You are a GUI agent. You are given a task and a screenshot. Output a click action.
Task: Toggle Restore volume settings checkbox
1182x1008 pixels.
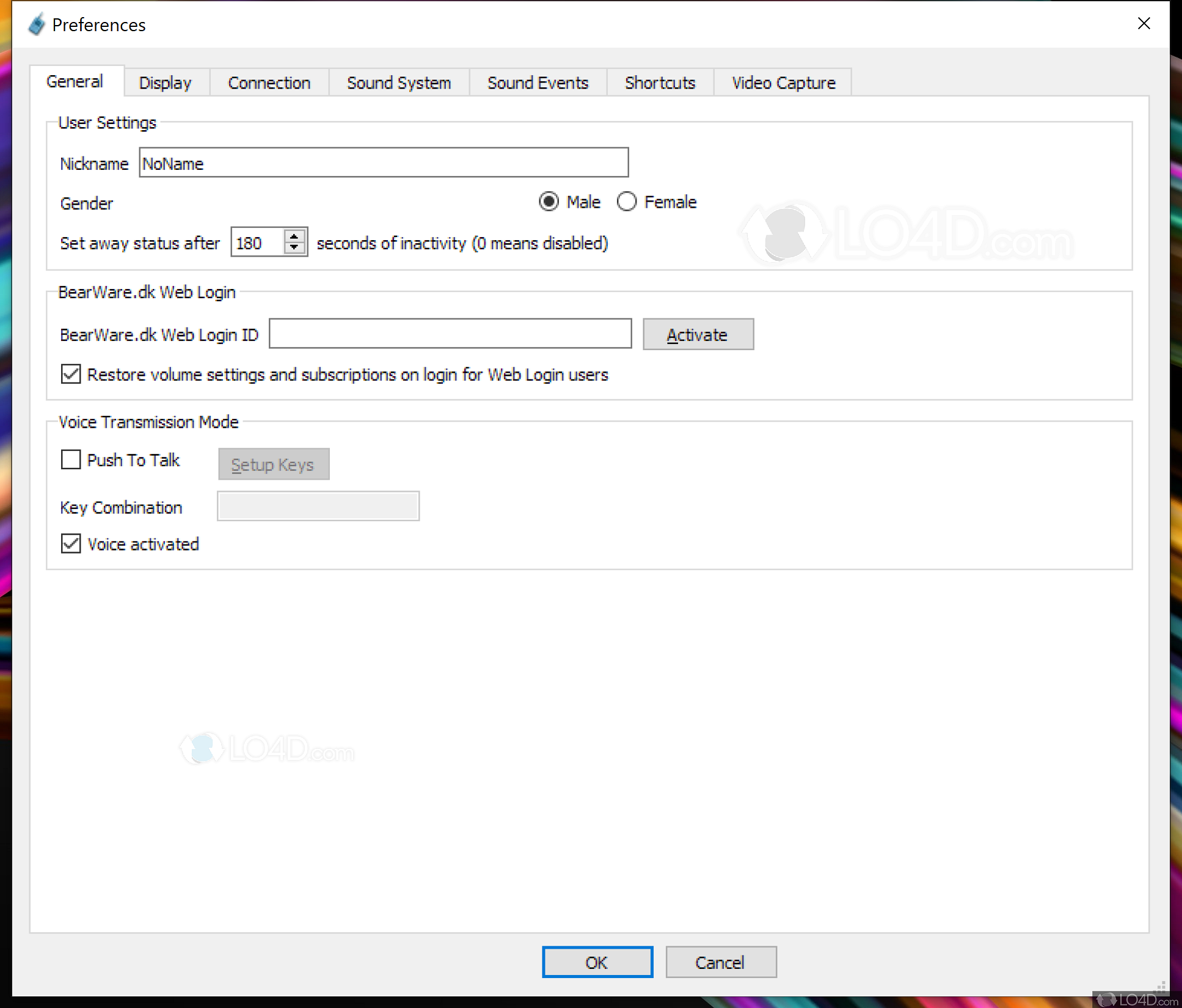pos(71,374)
